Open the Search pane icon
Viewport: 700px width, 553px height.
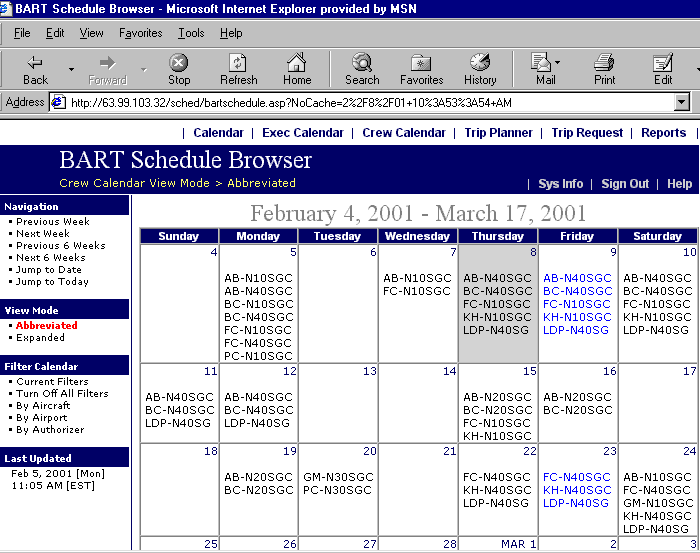[x=362, y=69]
